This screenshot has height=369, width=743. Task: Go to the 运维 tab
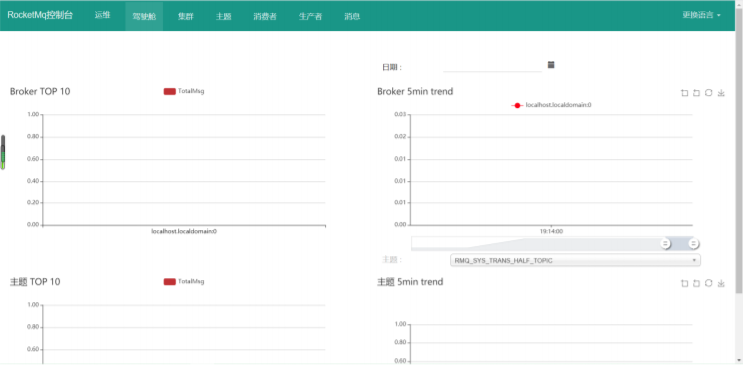102,15
